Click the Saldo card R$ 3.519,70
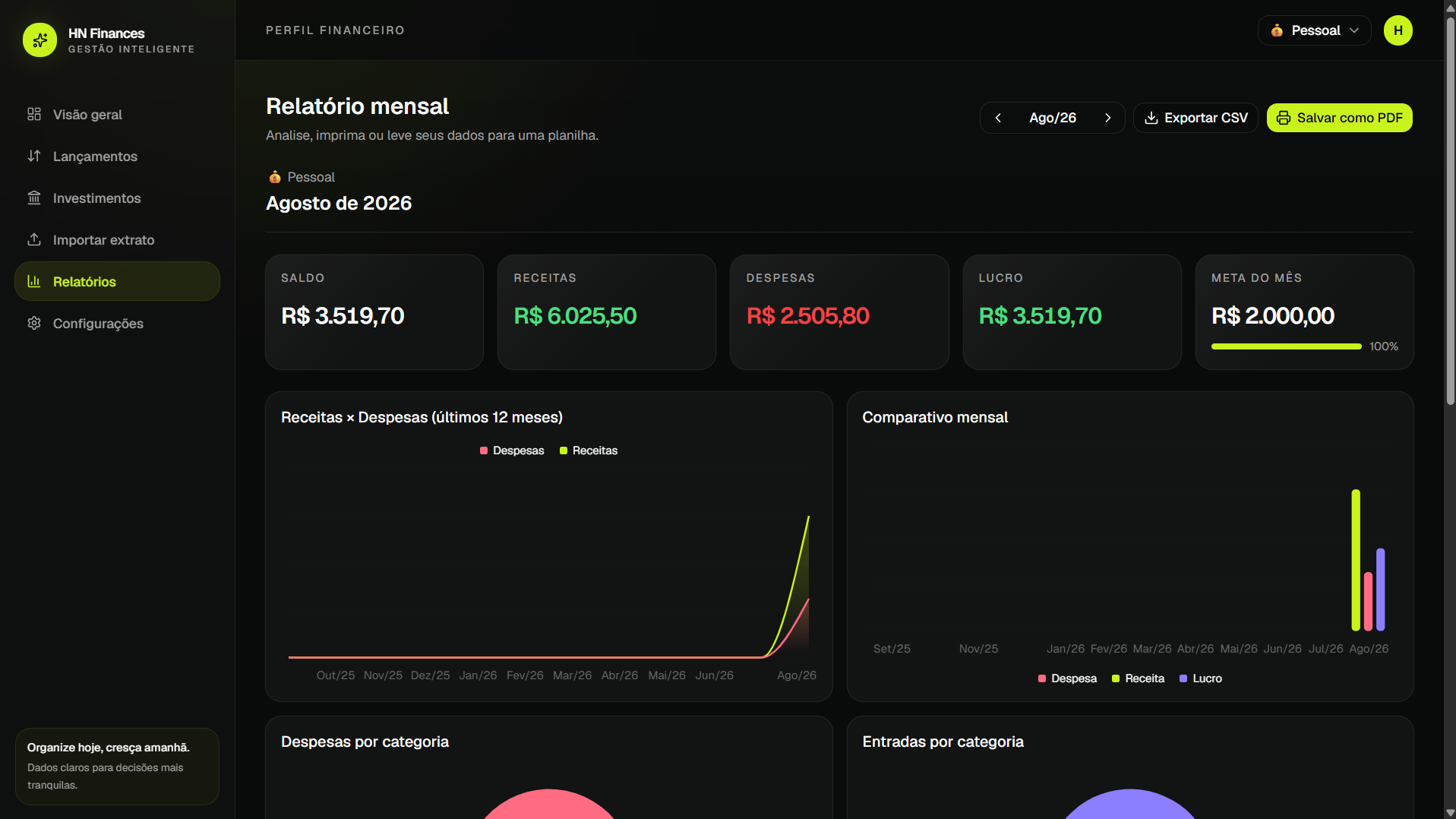1456x819 pixels. pyautogui.click(x=343, y=315)
